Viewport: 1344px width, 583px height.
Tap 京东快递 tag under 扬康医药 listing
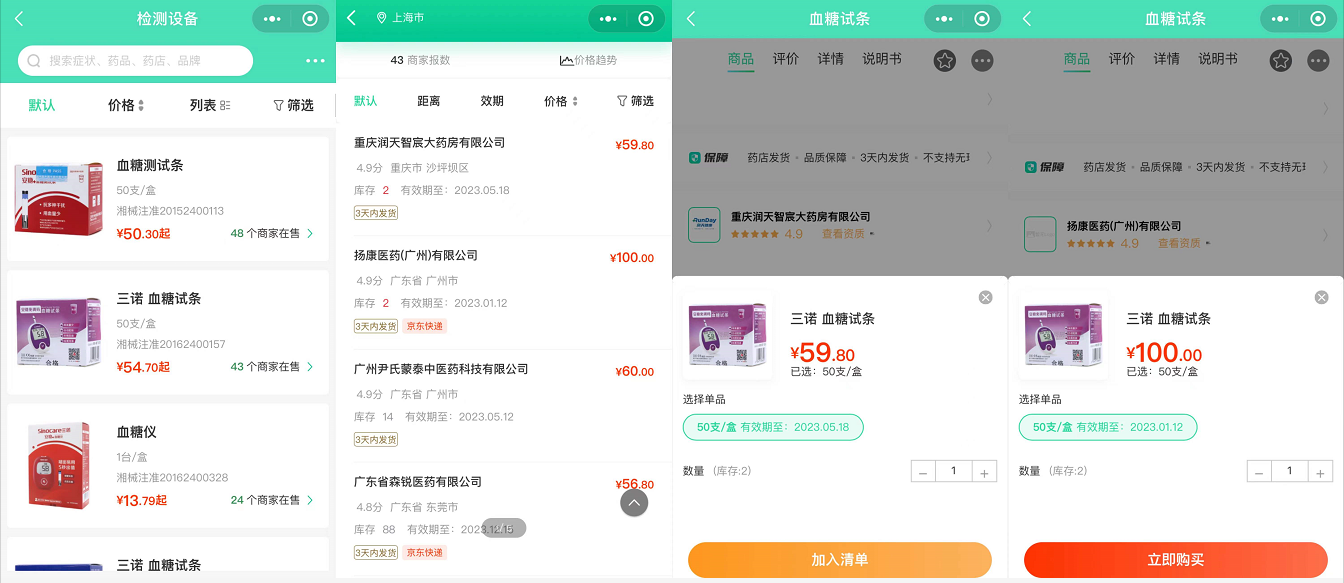pos(424,326)
